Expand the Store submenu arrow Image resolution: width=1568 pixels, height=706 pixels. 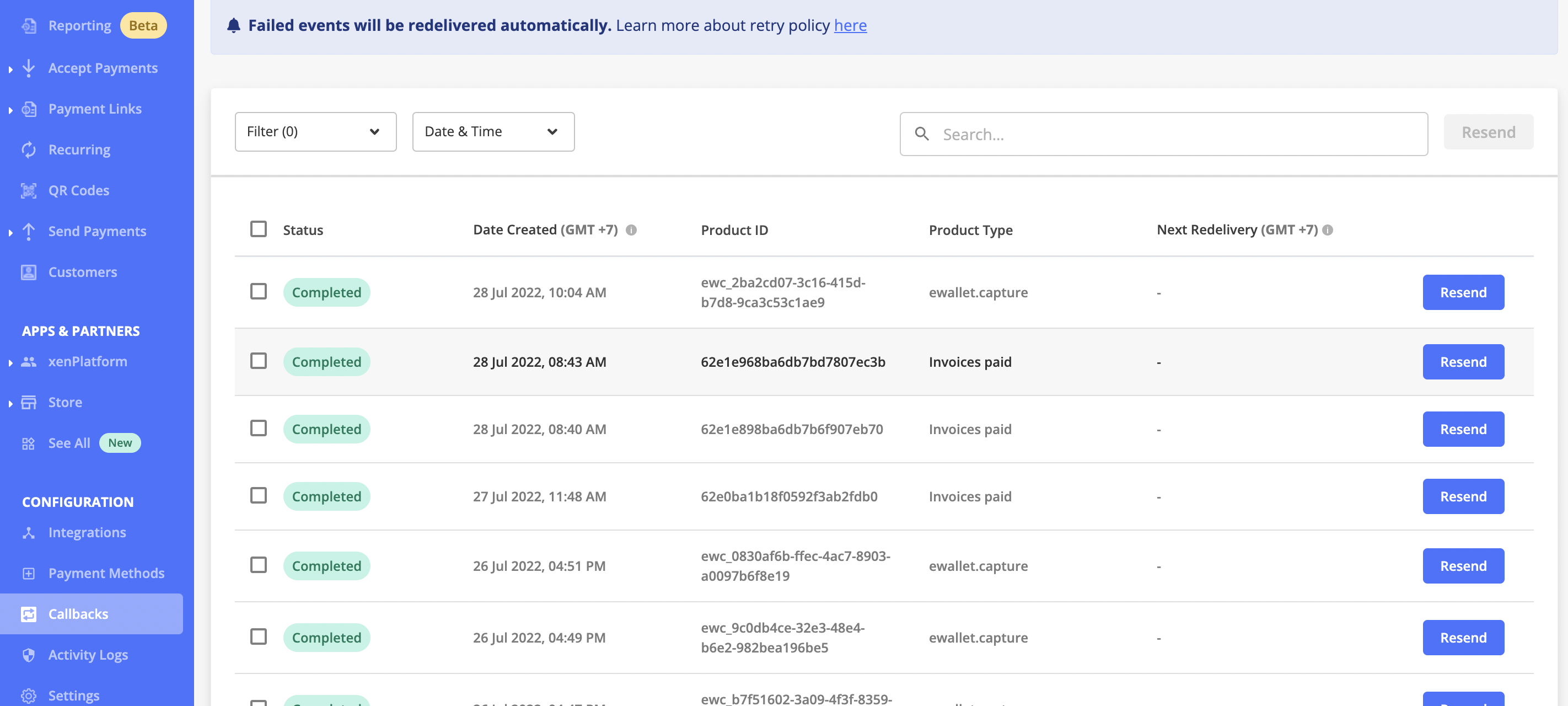coord(10,404)
